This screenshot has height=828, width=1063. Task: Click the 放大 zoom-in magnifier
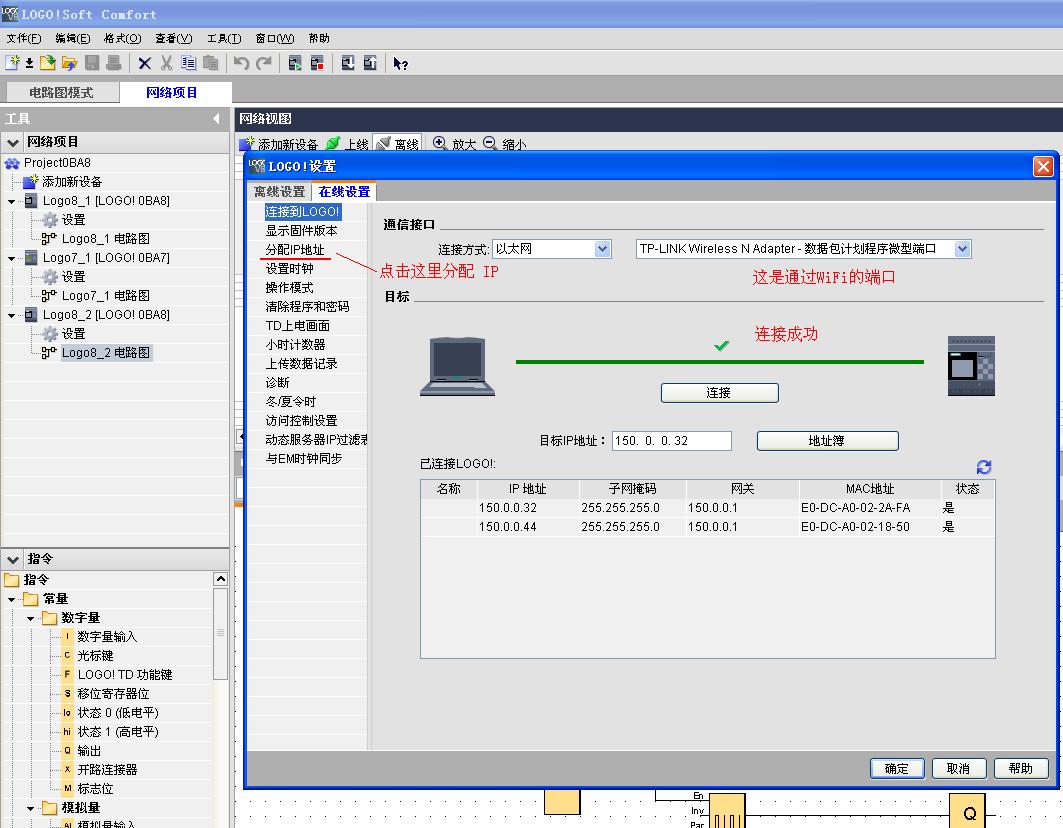click(440, 143)
